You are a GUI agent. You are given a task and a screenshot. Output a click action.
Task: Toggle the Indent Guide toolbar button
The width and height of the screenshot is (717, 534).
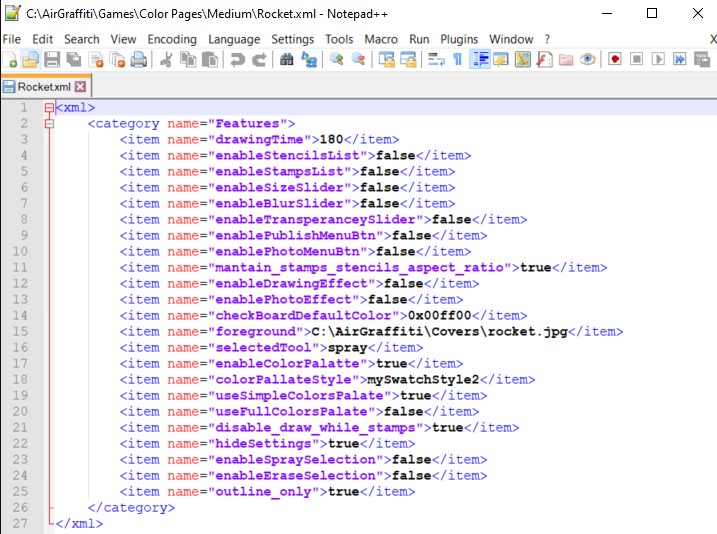point(480,59)
